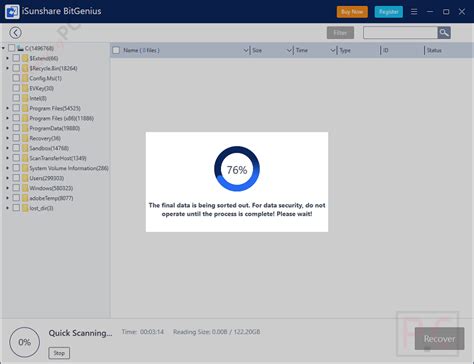Click the $Recycle.Bin folder icon
The image size is (474, 364).
tap(25, 68)
